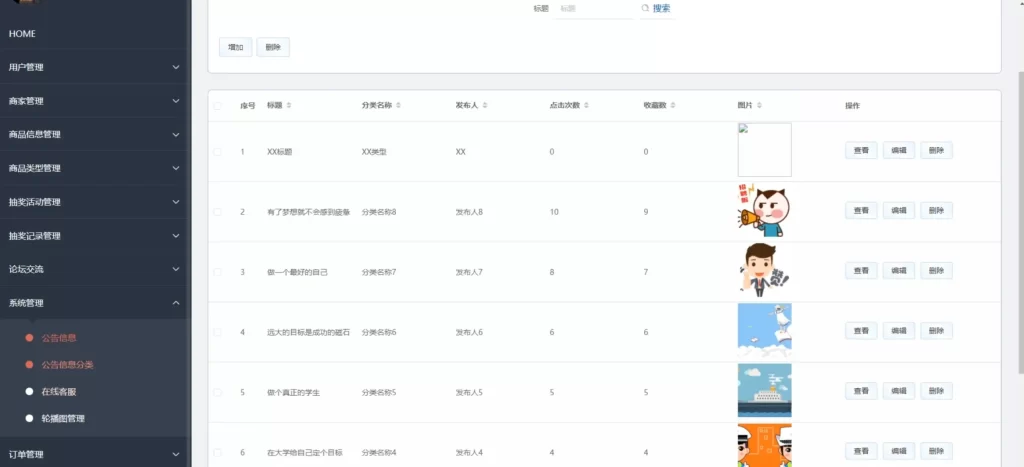Click the white bullet icon beside 在线客服
The width and height of the screenshot is (1024, 467).
(29, 391)
